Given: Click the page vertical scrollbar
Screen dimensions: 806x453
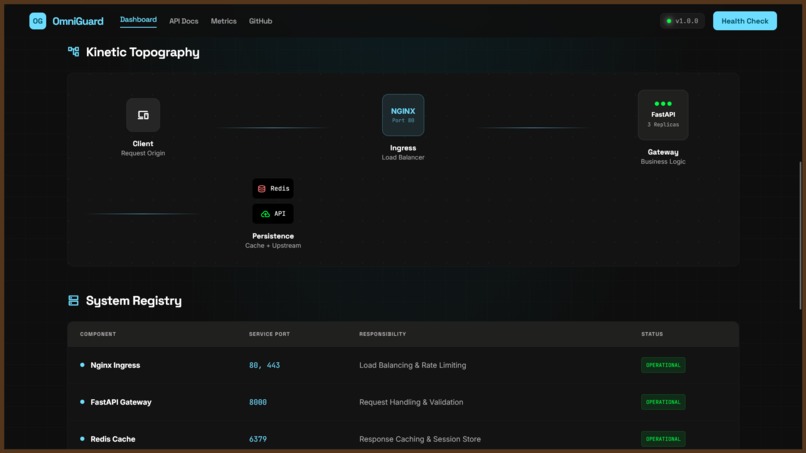Looking at the screenshot, I should click(800, 235).
